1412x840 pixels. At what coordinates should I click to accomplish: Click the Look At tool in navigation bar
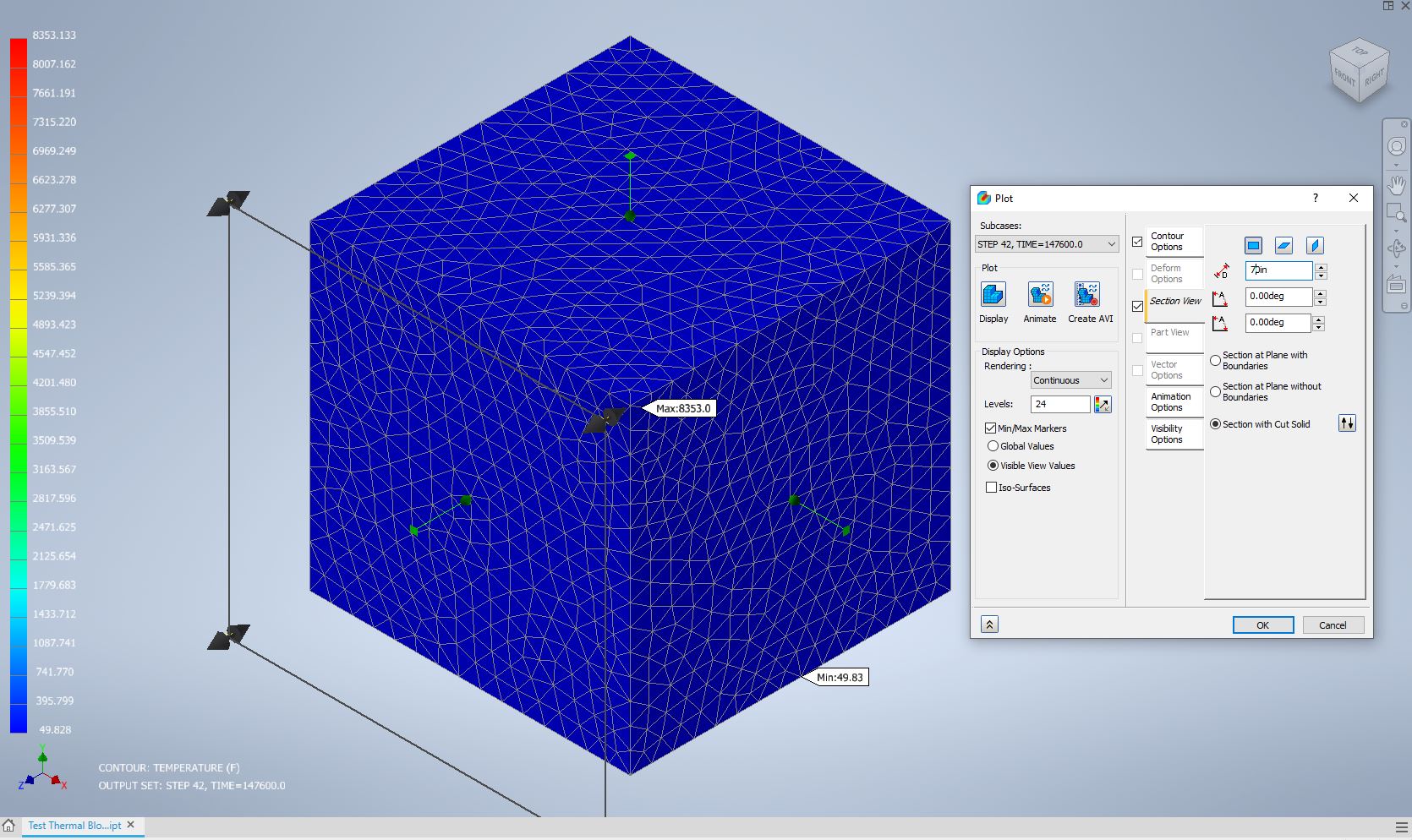(x=1396, y=285)
